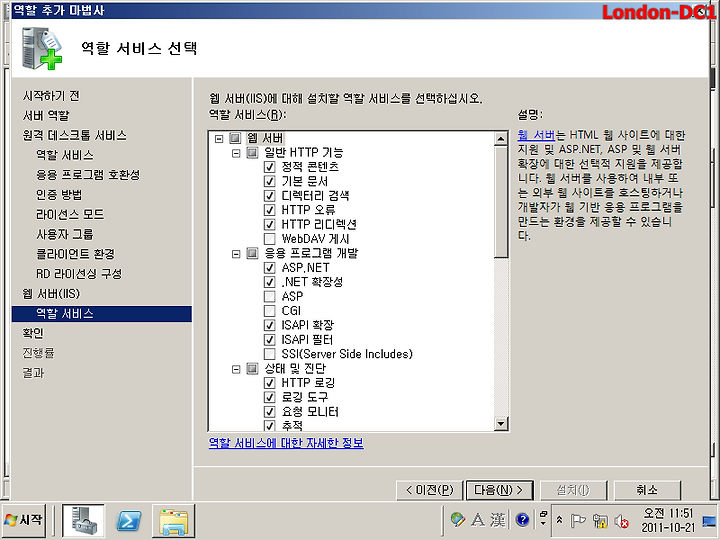The image size is (720, 540).
Task: Check the ASP checkbox
Action: (270, 297)
